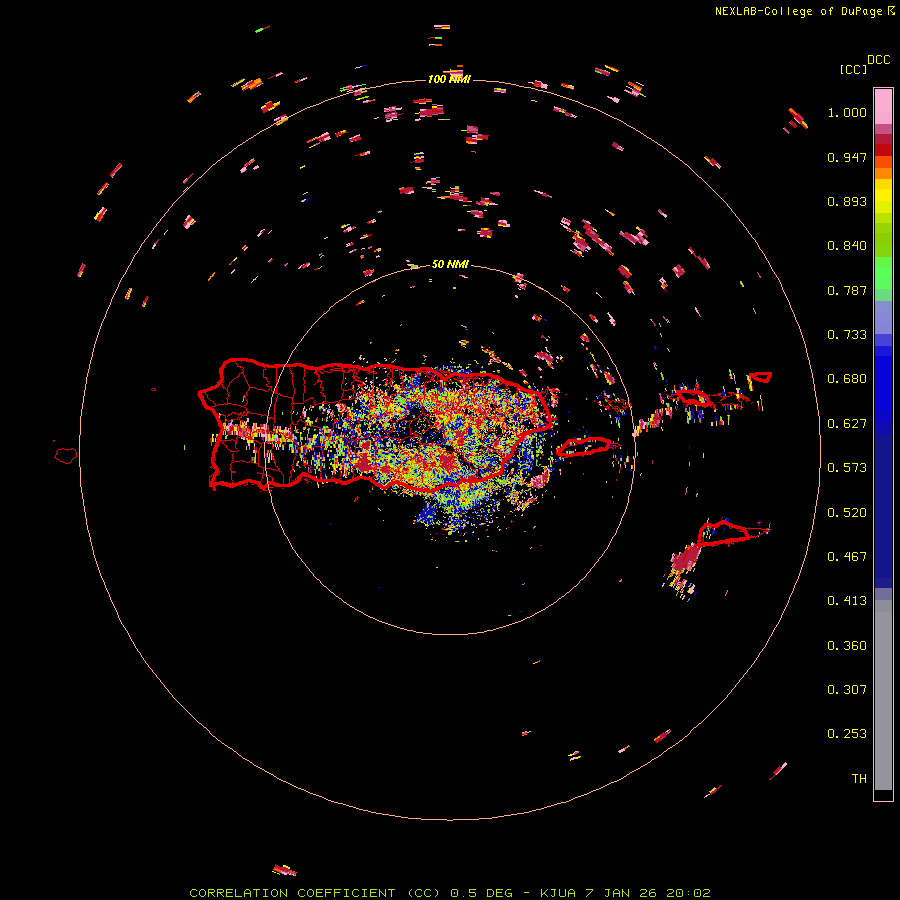900x900 pixels.
Task: Click the pink top segment of the colorbar
Action: [x=883, y=107]
